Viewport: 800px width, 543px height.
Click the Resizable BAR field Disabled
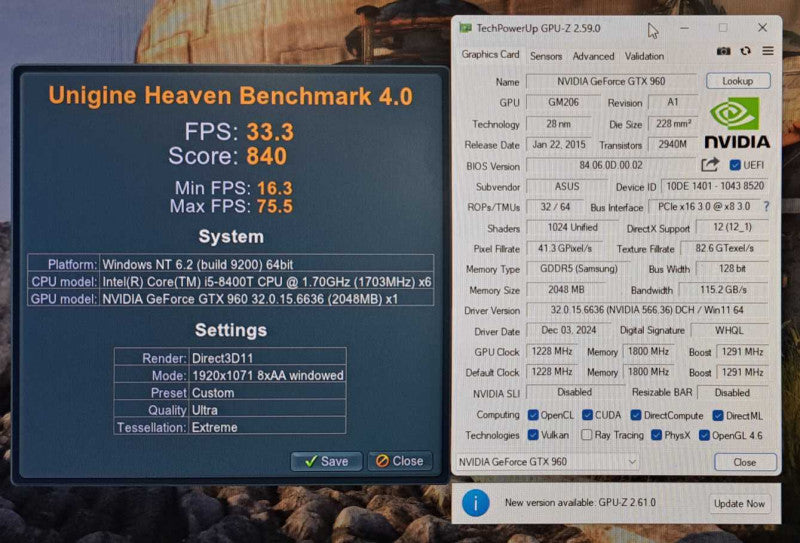(733, 393)
